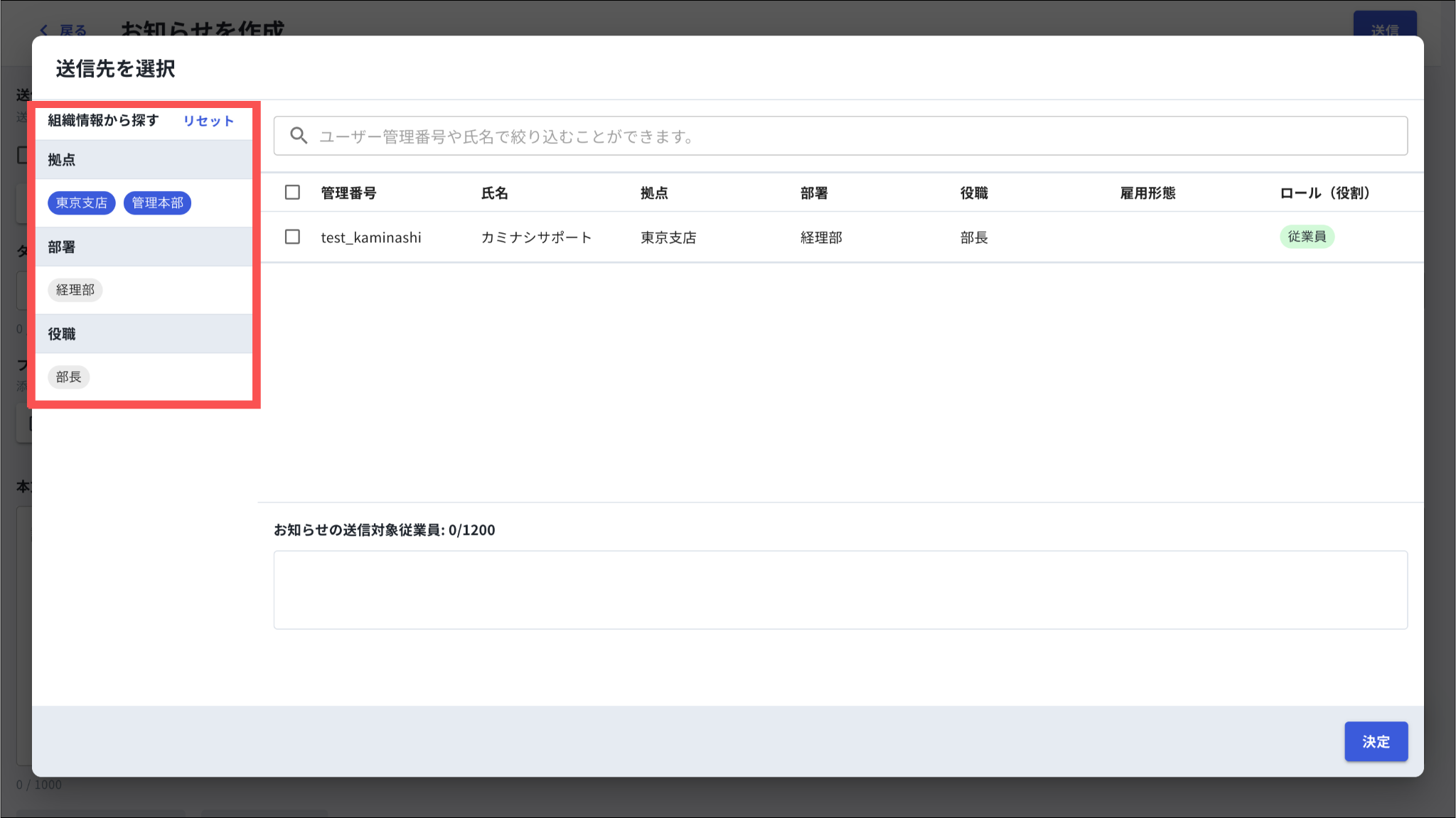Image resolution: width=1456 pixels, height=818 pixels.
Task: Toggle the select-all header checkbox
Action: (x=292, y=193)
